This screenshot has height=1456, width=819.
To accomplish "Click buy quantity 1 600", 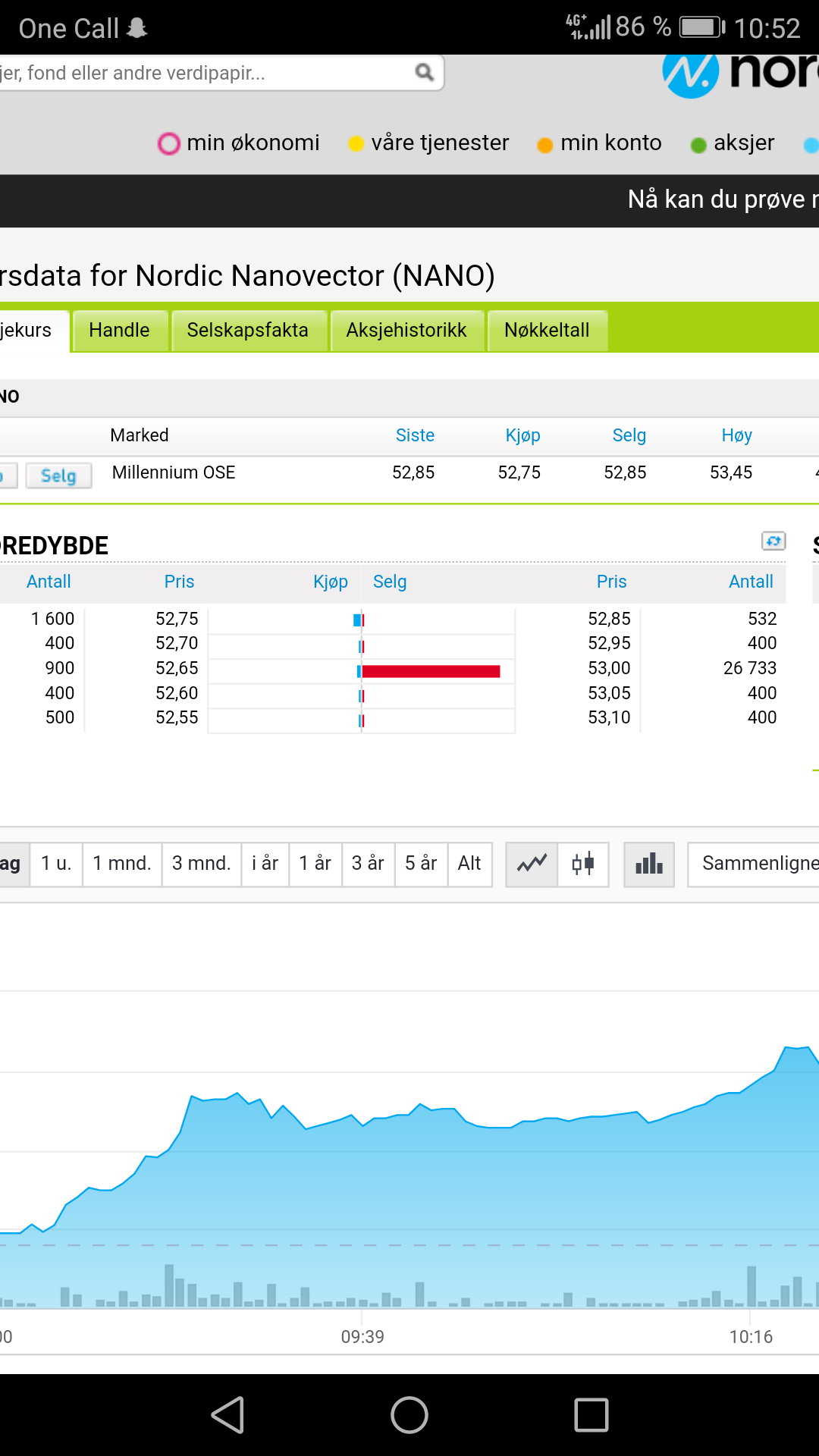I will (53, 619).
